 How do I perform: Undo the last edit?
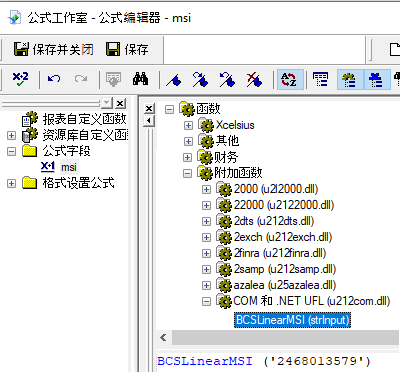pos(54,79)
